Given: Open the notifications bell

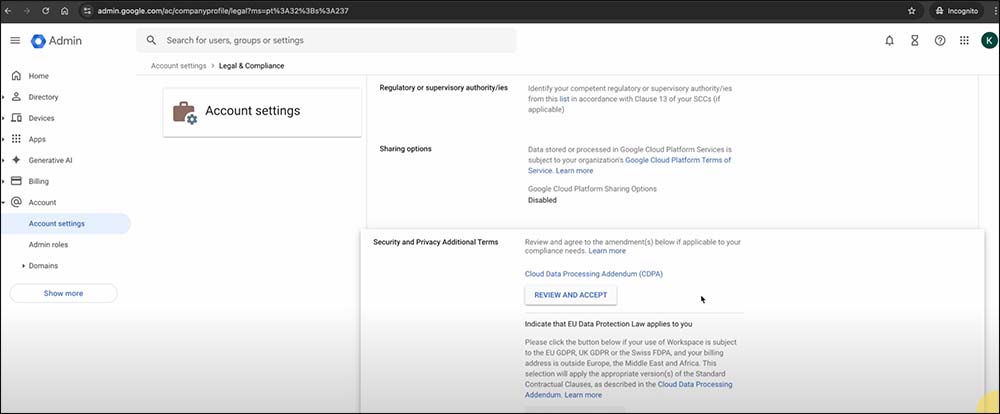Looking at the screenshot, I should [889, 40].
